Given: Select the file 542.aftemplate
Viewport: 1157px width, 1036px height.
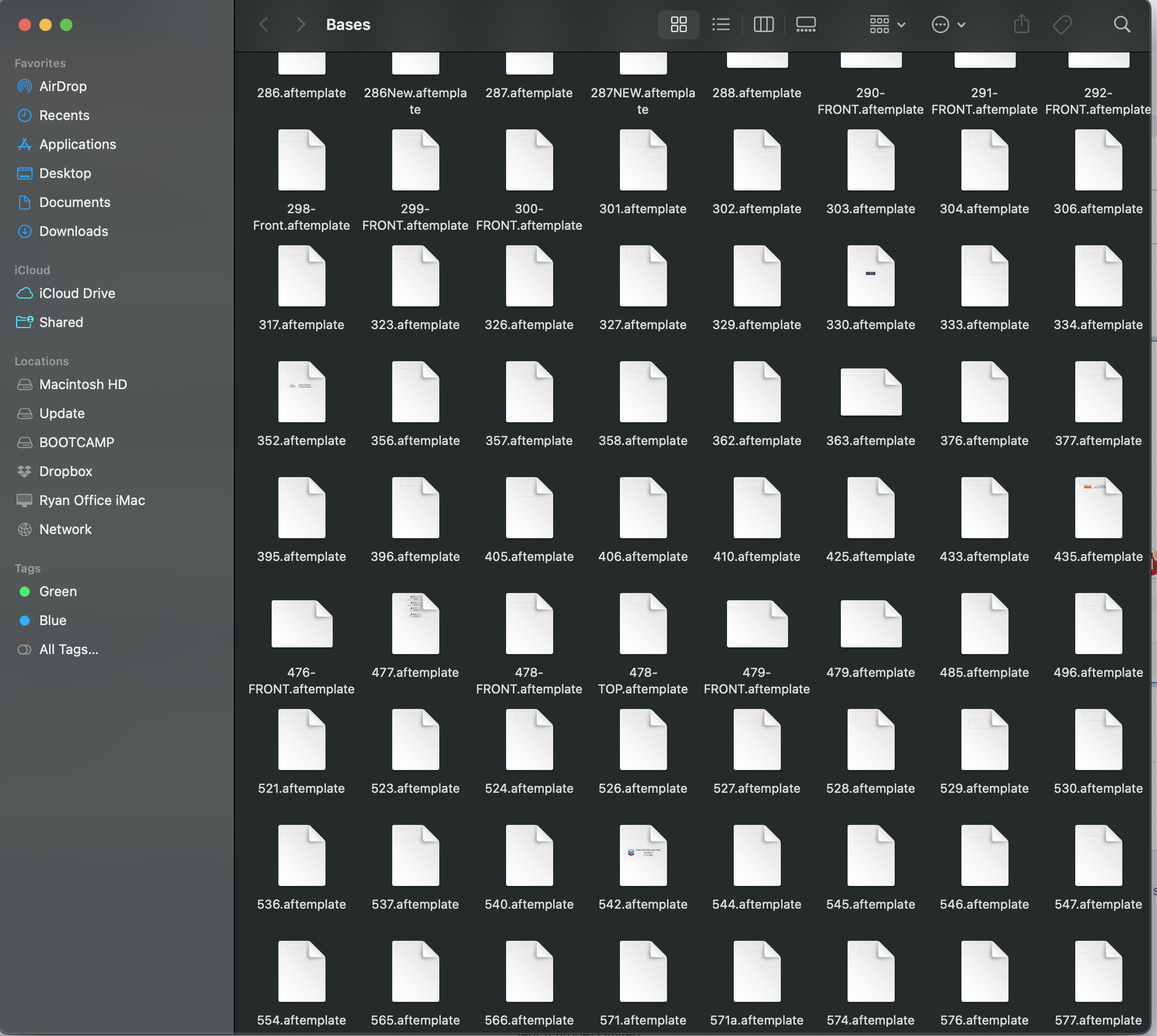Looking at the screenshot, I should 643,855.
